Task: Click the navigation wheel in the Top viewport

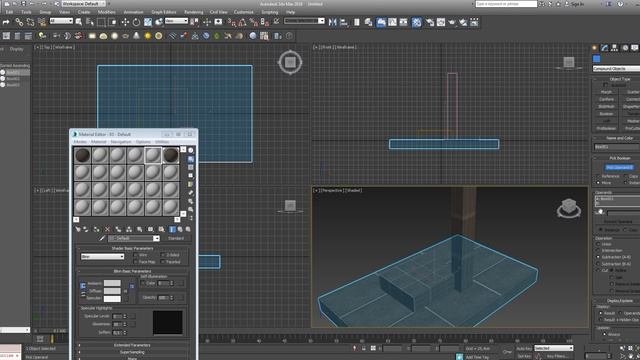Action: pyautogui.click(x=290, y=62)
